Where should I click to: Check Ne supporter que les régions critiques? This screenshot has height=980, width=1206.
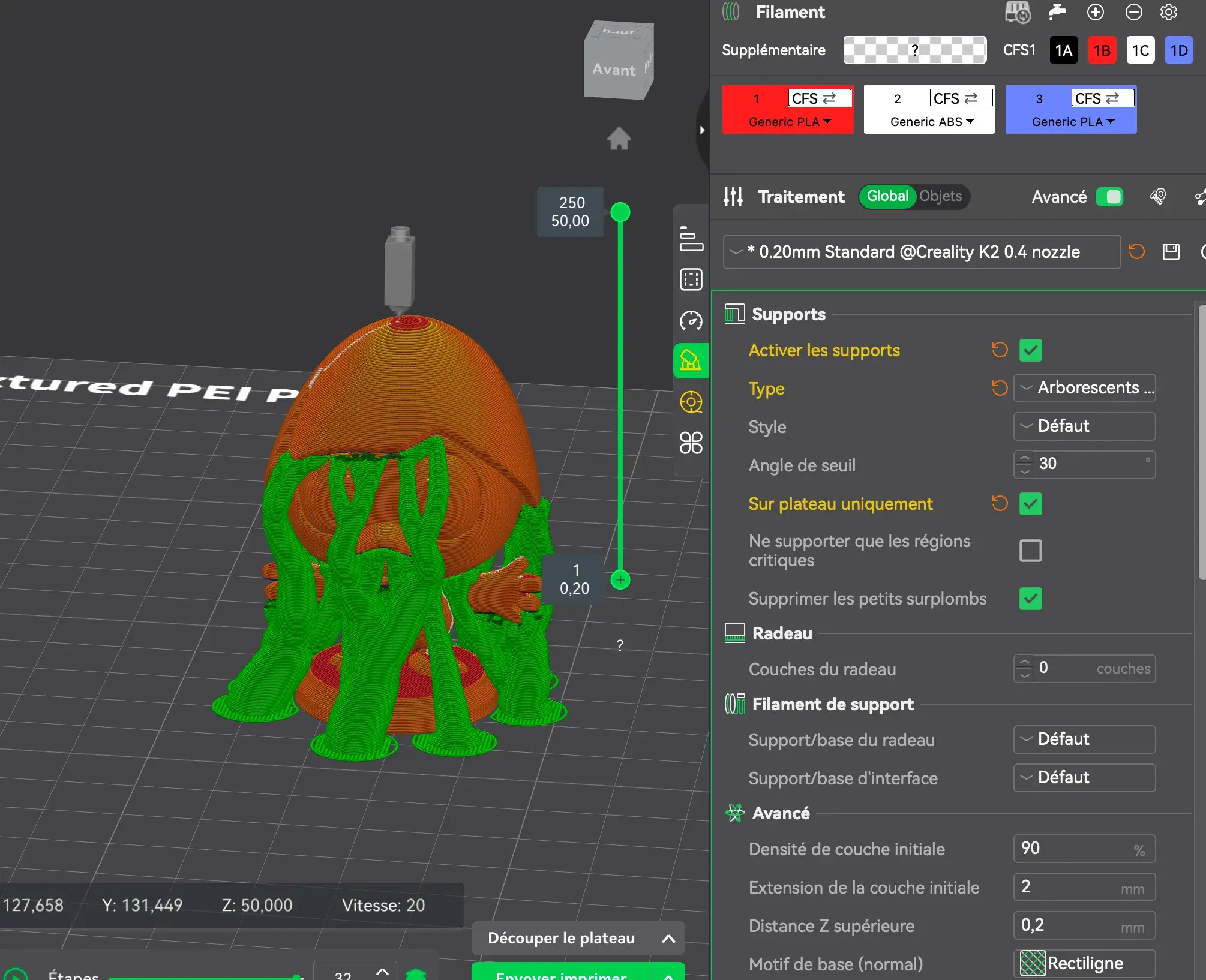[x=1030, y=550]
